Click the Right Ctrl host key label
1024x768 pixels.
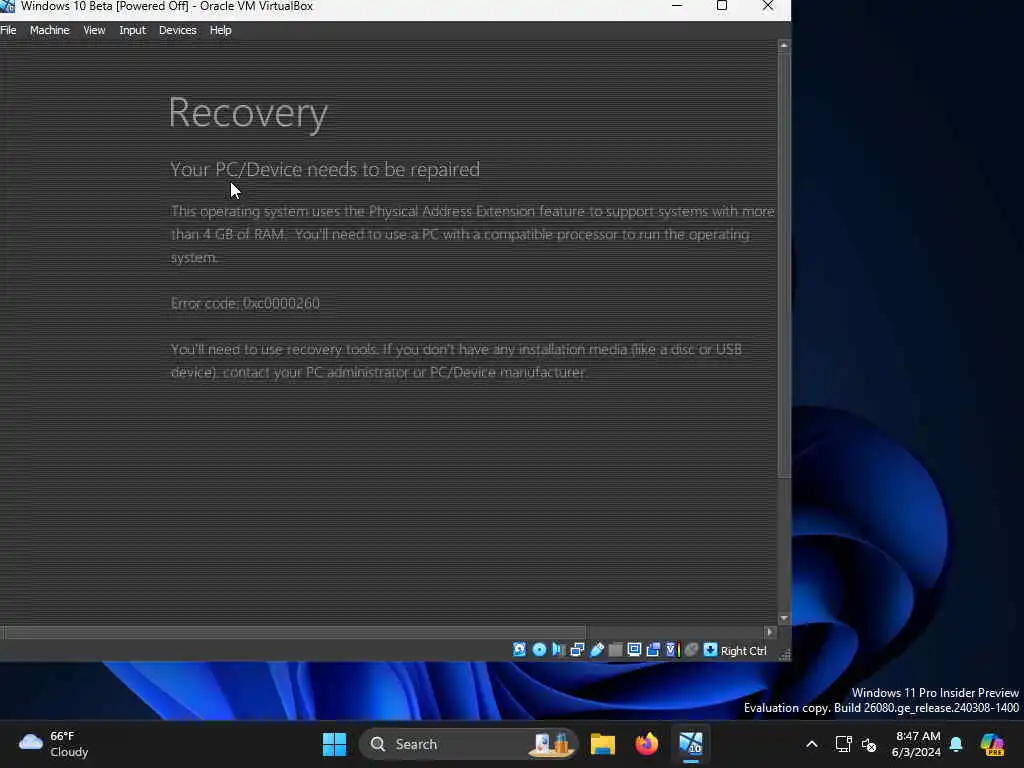coord(743,650)
